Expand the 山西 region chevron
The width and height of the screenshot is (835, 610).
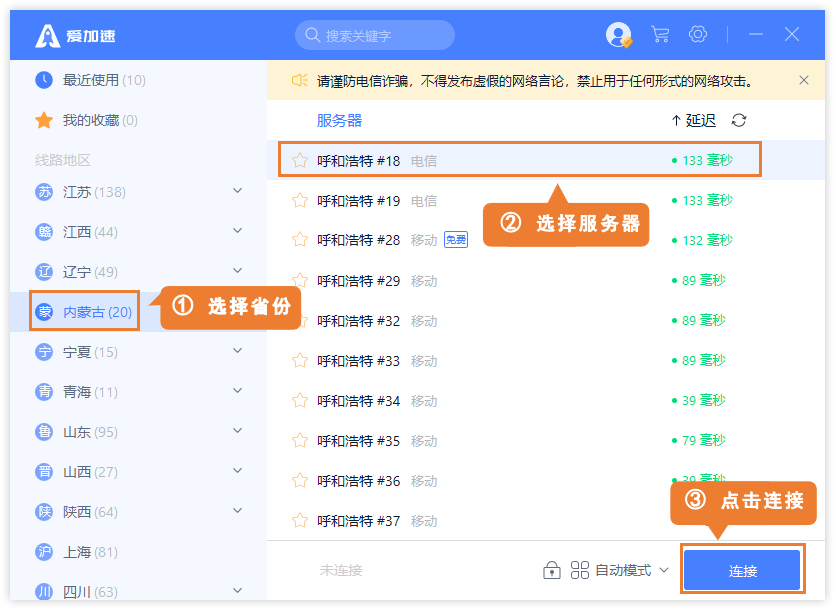point(238,470)
